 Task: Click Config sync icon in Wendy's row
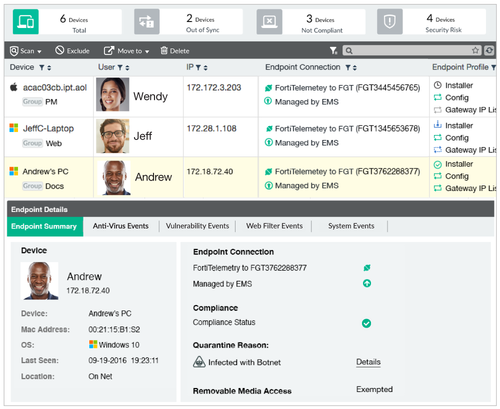pyautogui.click(x=438, y=97)
